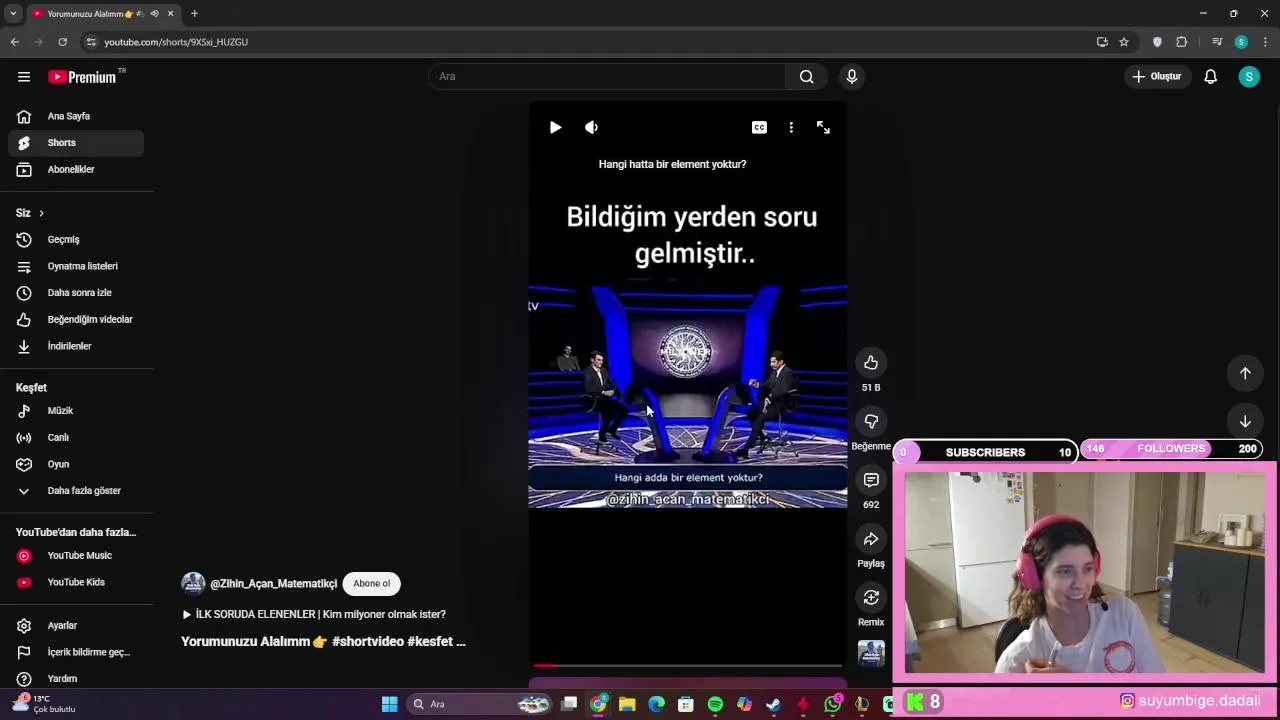Open the Windows Start menu

tap(389, 704)
